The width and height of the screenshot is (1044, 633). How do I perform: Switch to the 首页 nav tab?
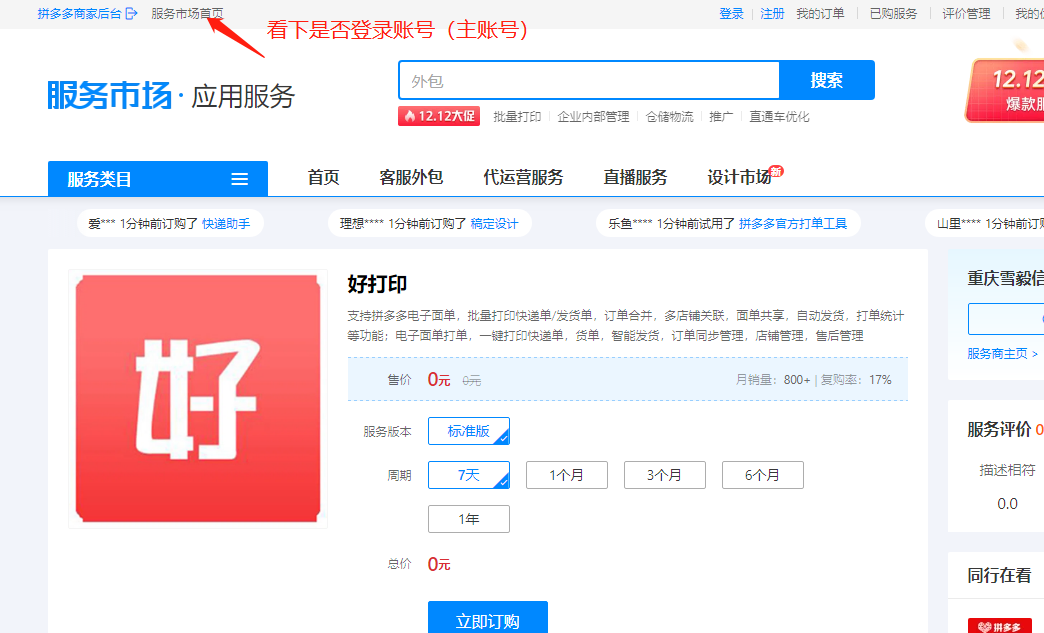click(x=324, y=177)
